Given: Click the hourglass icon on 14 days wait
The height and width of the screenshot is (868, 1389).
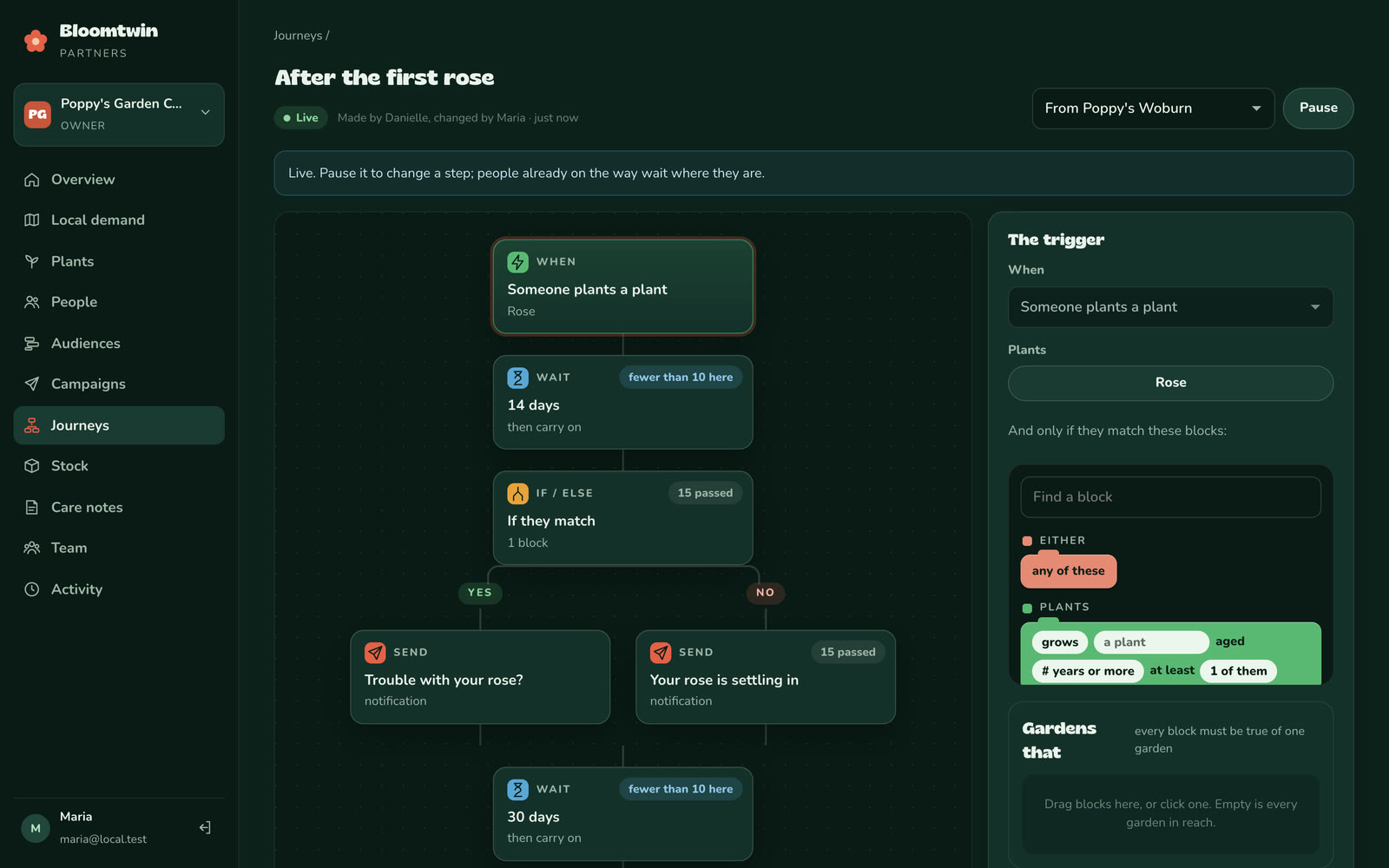Looking at the screenshot, I should pos(517,378).
